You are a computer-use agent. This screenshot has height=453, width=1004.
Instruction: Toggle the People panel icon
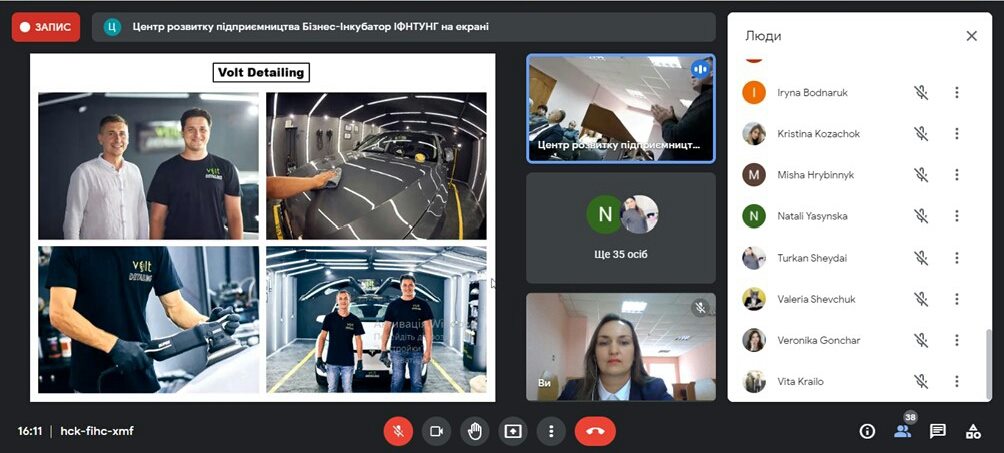pyautogui.click(x=902, y=431)
